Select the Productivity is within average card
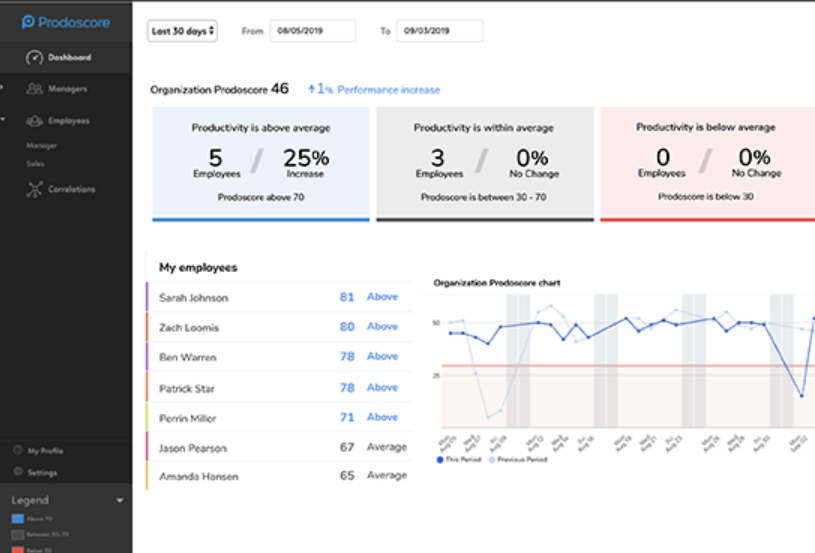This screenshot has width=815, height=553. pos(485,164)
